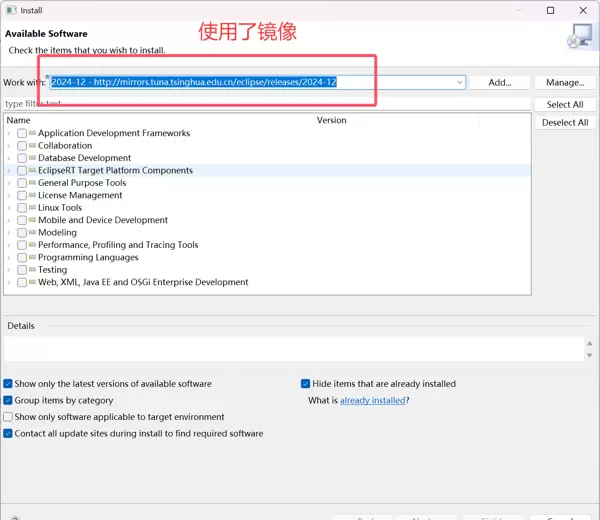Open the already installed link
Screen dimensions: 600x520
click(x=372, y=400)
